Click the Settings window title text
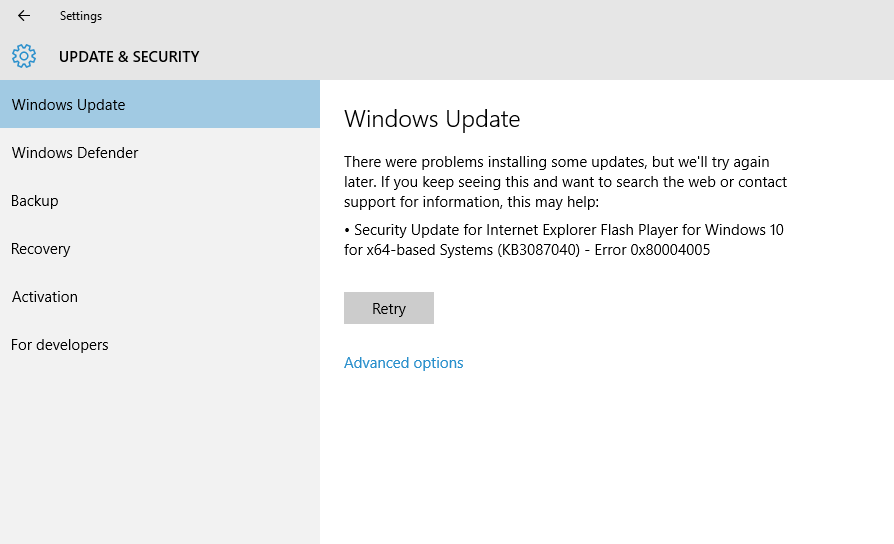Viewport: 894px width, 544px height. tap(81, 16)
